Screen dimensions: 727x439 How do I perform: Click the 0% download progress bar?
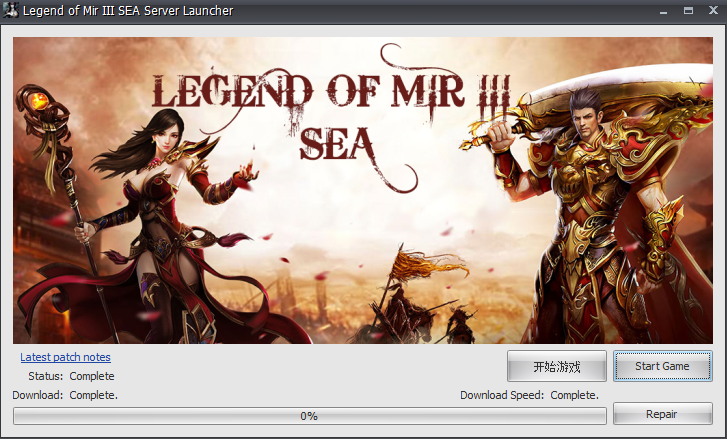point(310,416)
